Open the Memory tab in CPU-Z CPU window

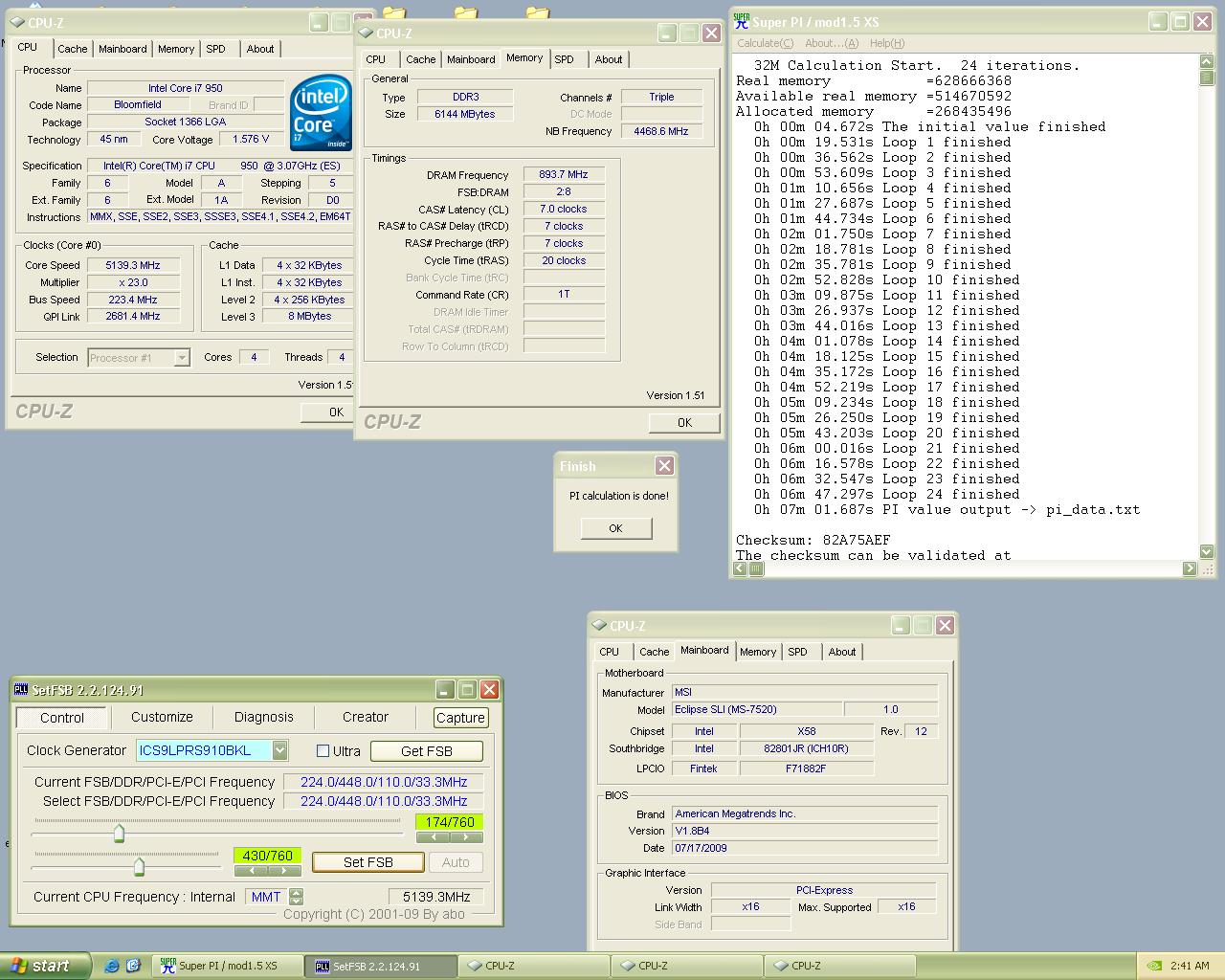click(x=176, y=49)
